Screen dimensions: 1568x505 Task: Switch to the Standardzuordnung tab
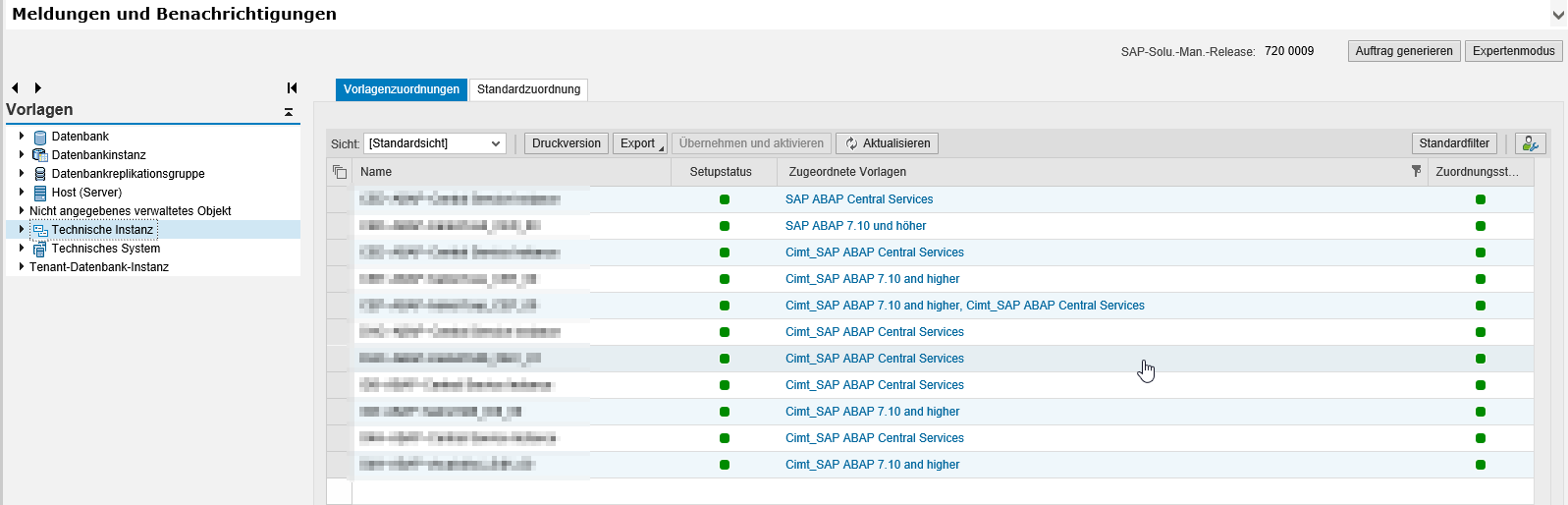click(528, 89)
